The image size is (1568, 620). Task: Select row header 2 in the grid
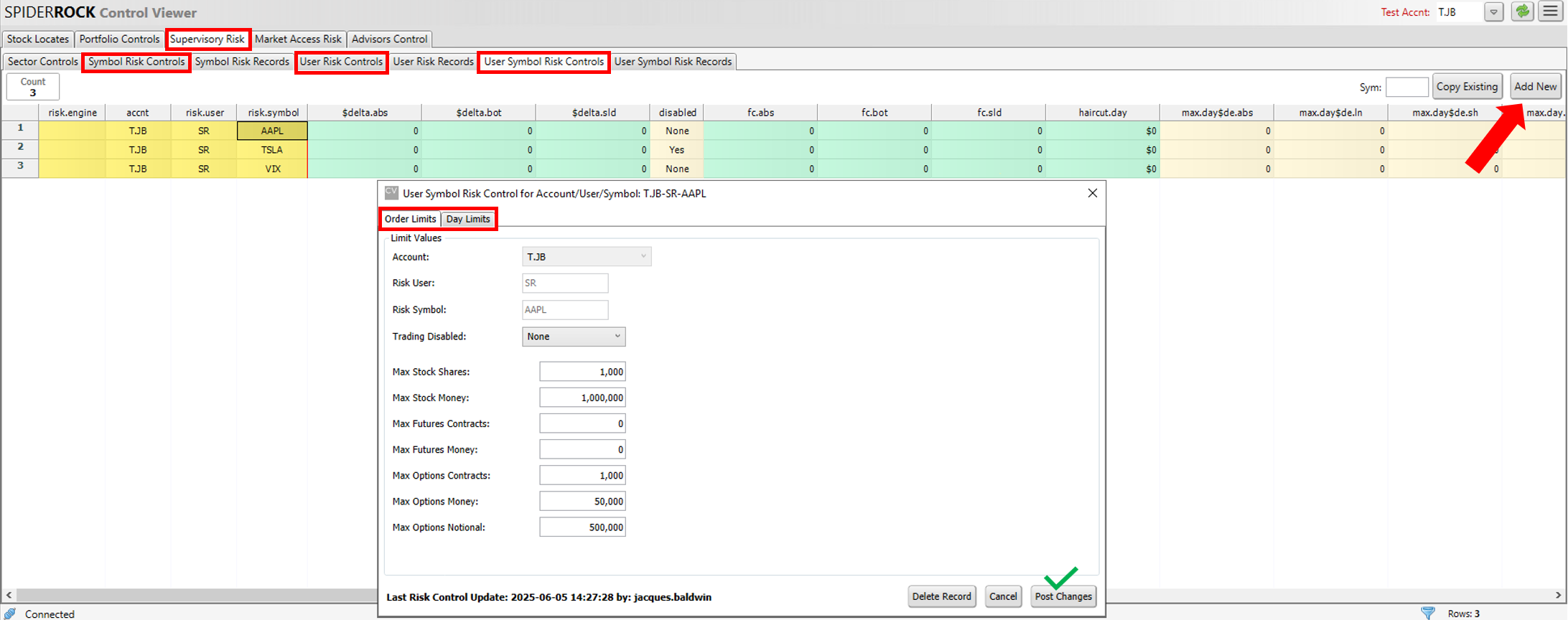[20, 149]
